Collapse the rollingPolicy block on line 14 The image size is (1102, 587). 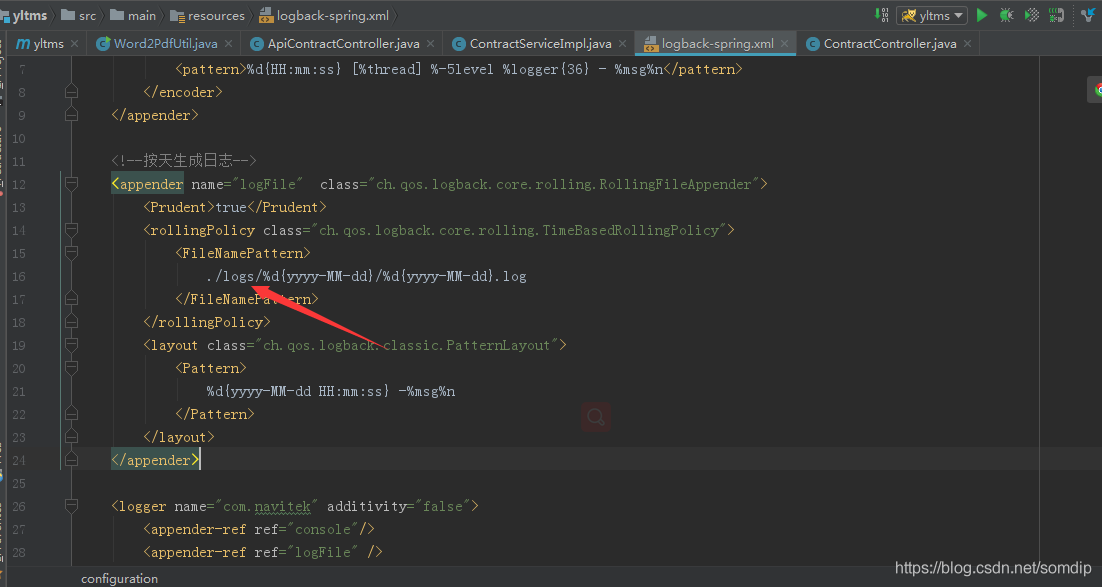(x=71, y=230)
